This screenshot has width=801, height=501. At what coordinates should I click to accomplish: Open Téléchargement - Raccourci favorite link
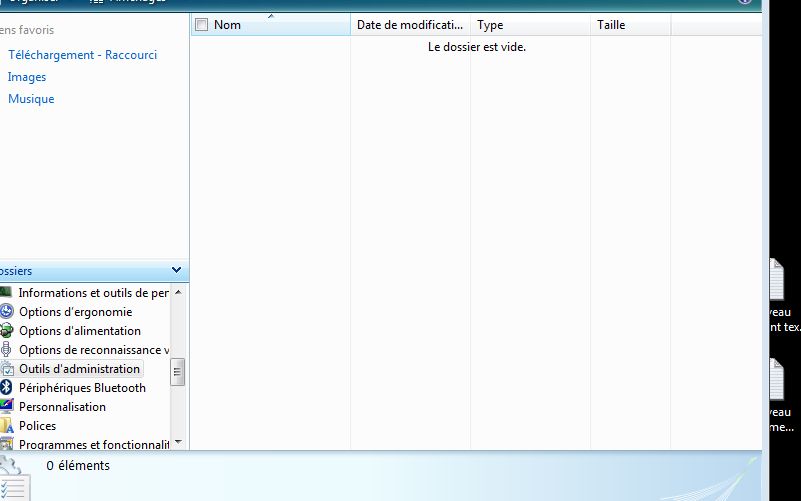click(x=82, y=55)
